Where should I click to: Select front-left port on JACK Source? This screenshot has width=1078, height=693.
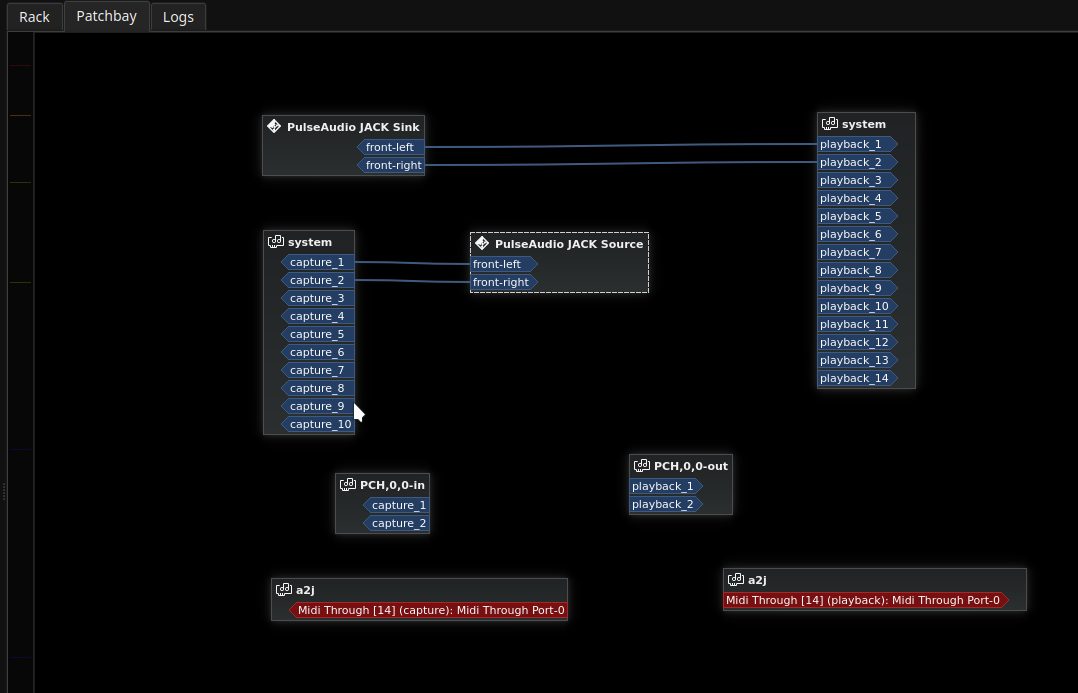tap(504, 264)
